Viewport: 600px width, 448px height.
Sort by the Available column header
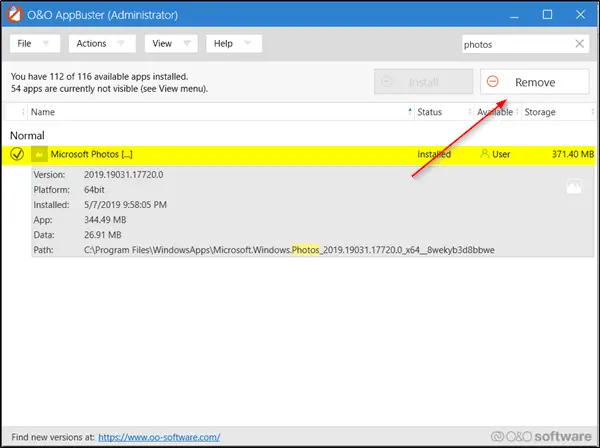coord(497,112)
